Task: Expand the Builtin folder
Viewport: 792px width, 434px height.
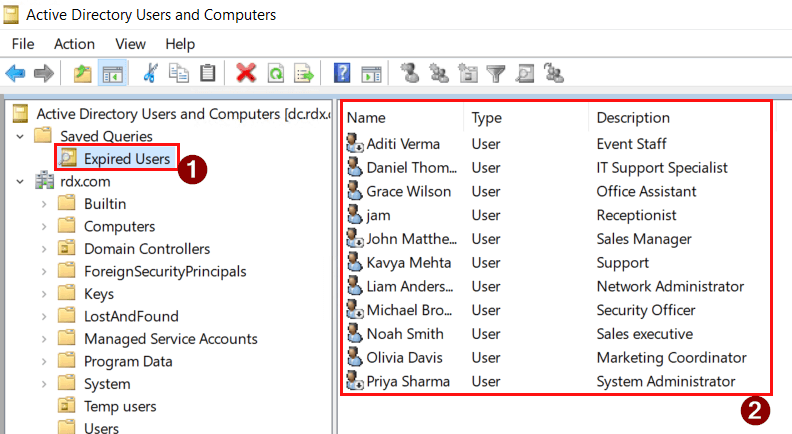Action: point(44,204)
